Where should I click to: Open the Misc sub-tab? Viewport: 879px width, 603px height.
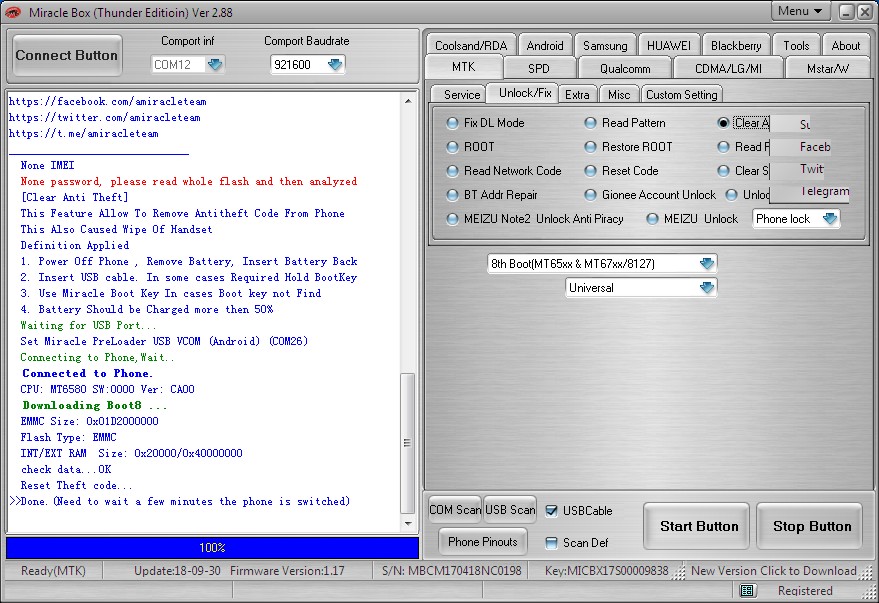click(619, 95)
